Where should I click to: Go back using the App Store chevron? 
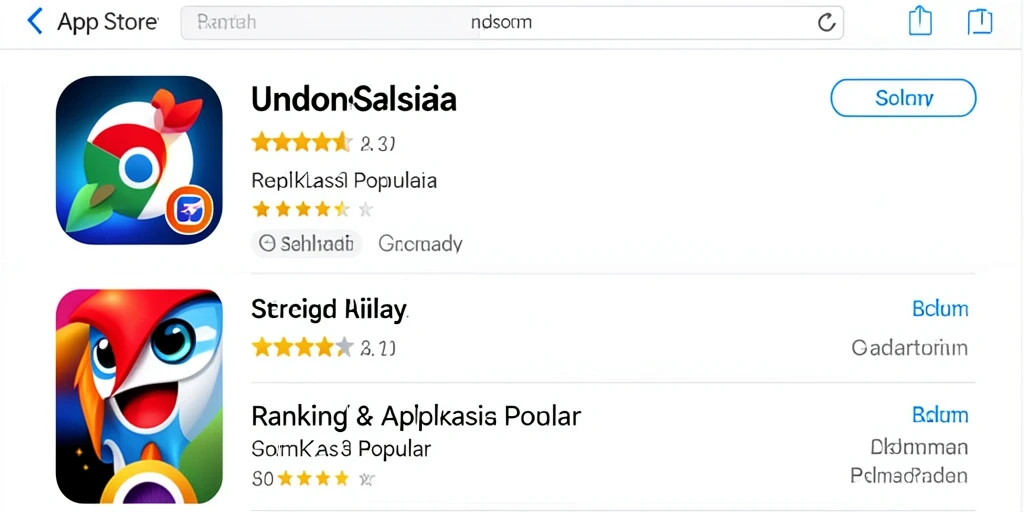(34, 22)
